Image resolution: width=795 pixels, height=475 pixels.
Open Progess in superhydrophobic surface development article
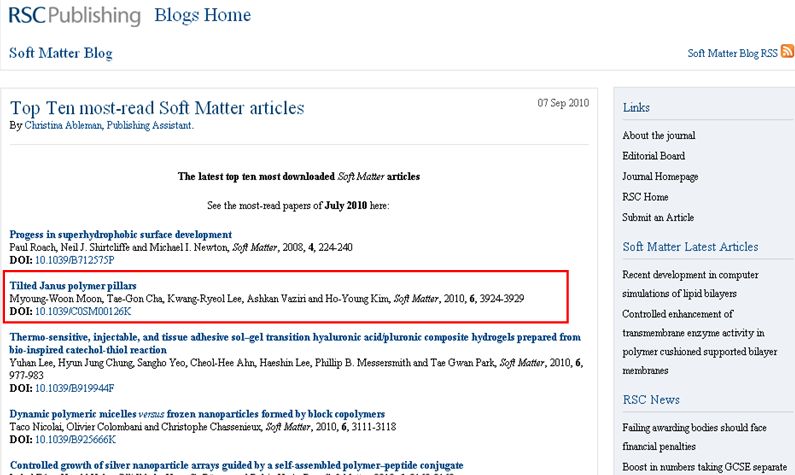[121, 235]
